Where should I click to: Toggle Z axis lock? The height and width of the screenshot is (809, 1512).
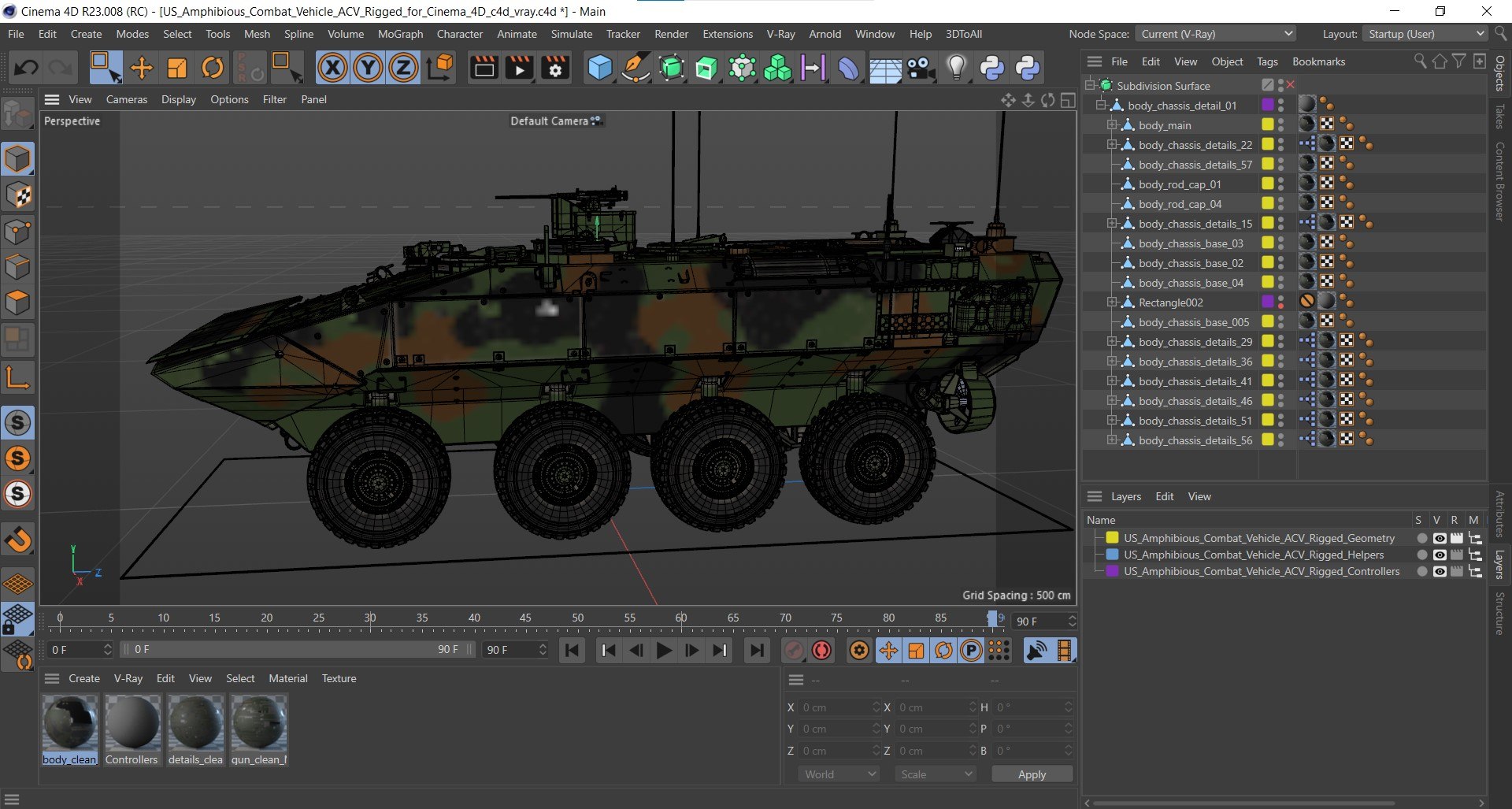point(403,68)
